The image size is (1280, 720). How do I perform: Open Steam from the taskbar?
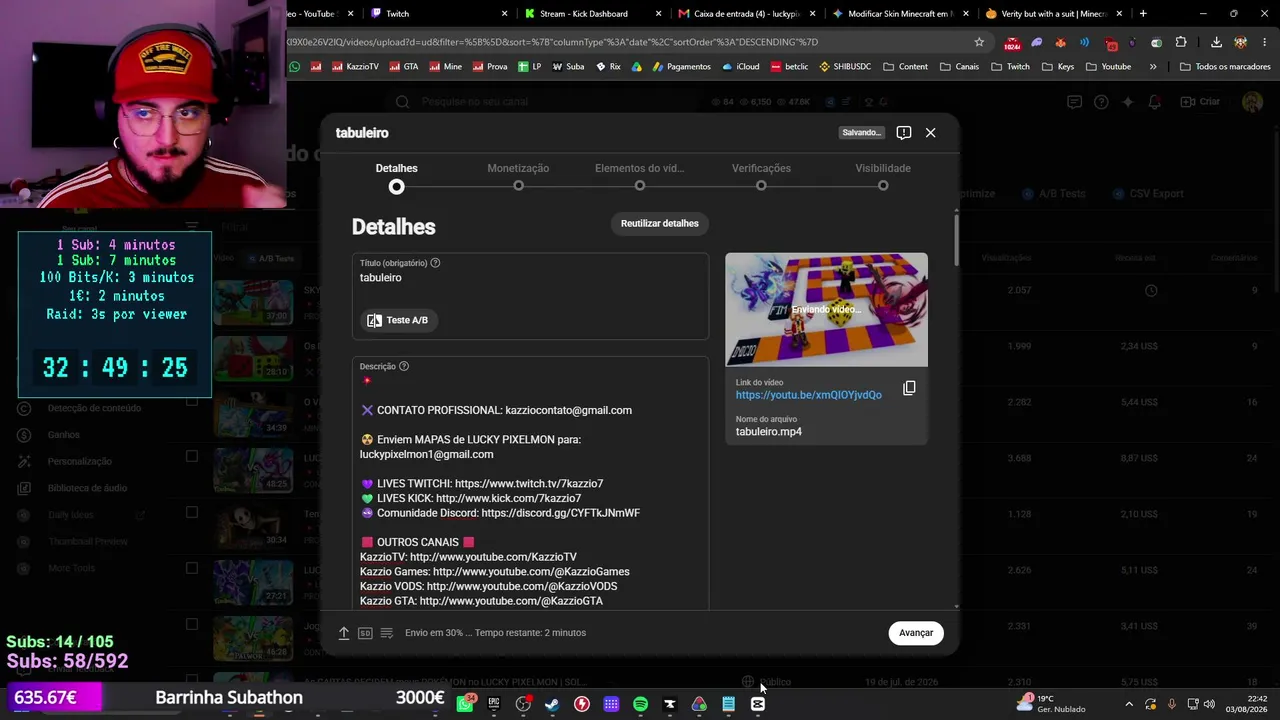tap(552, 704)
